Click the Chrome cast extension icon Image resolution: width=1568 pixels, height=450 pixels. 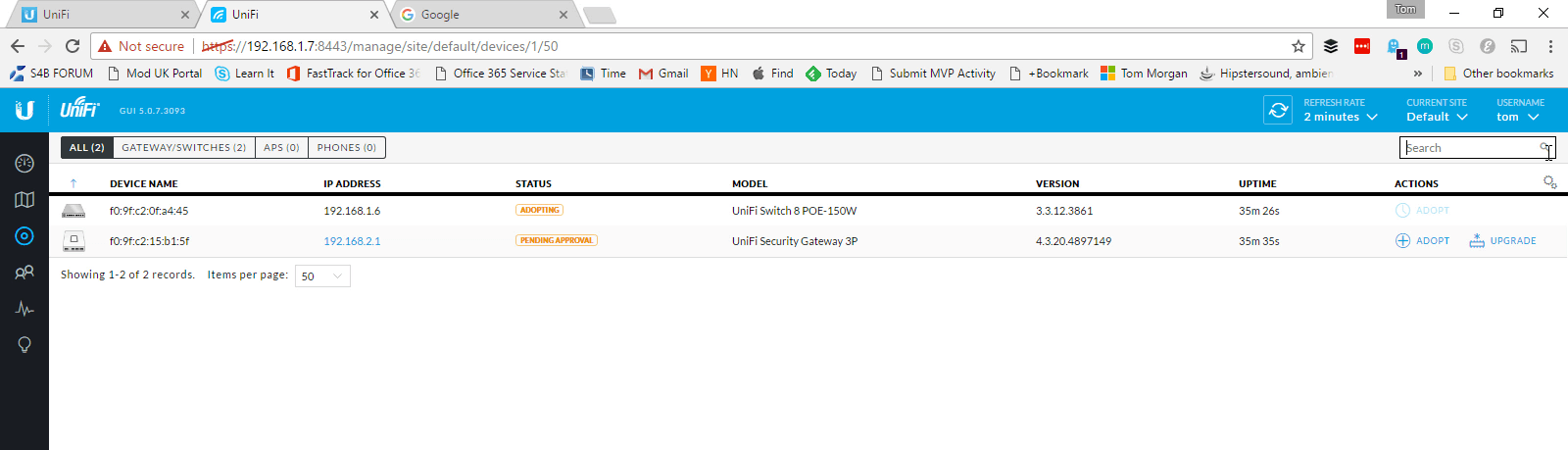tap(1519, 46)
